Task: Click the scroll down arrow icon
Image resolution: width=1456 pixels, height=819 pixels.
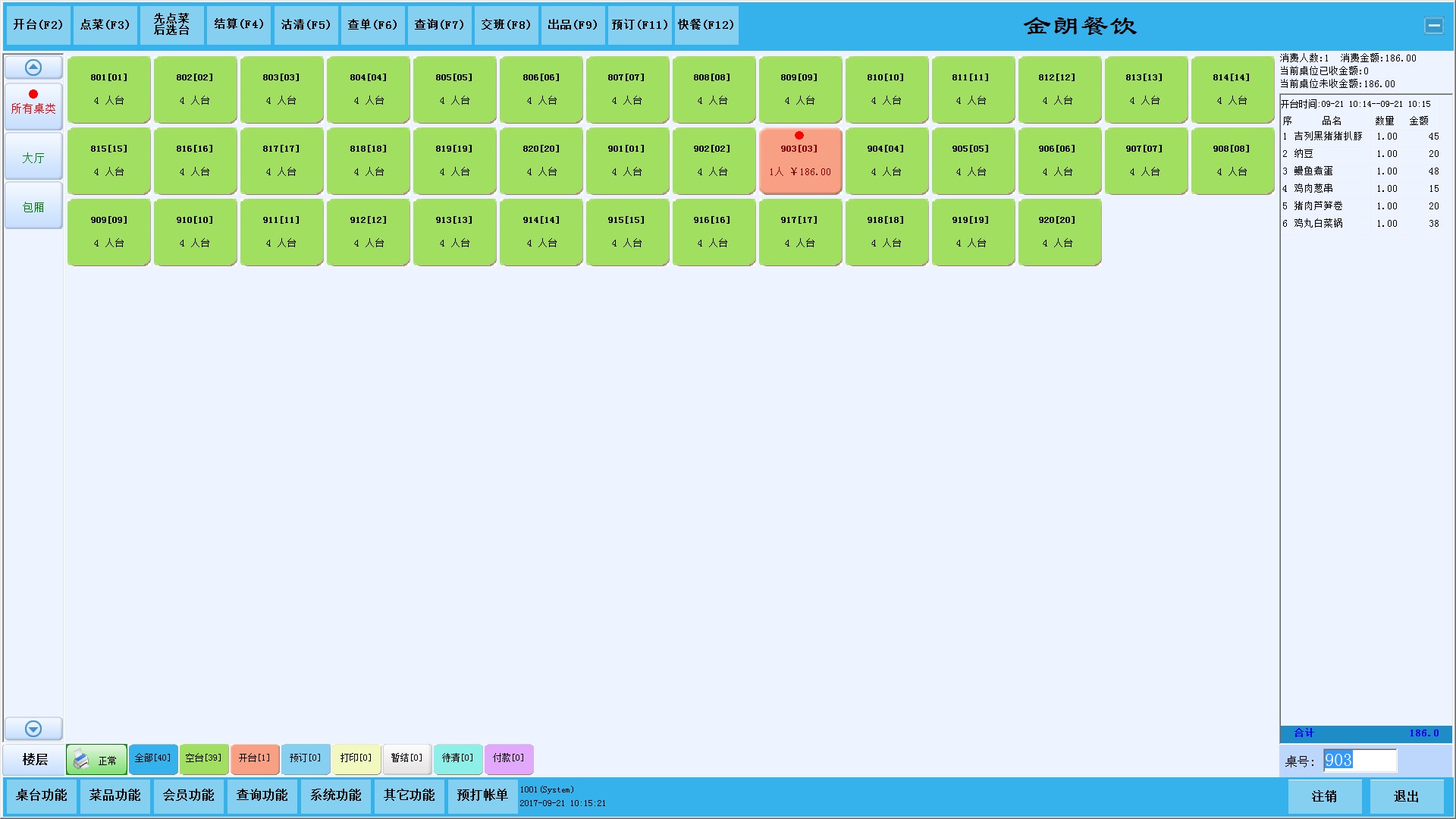Action: (x=33, y=729)
